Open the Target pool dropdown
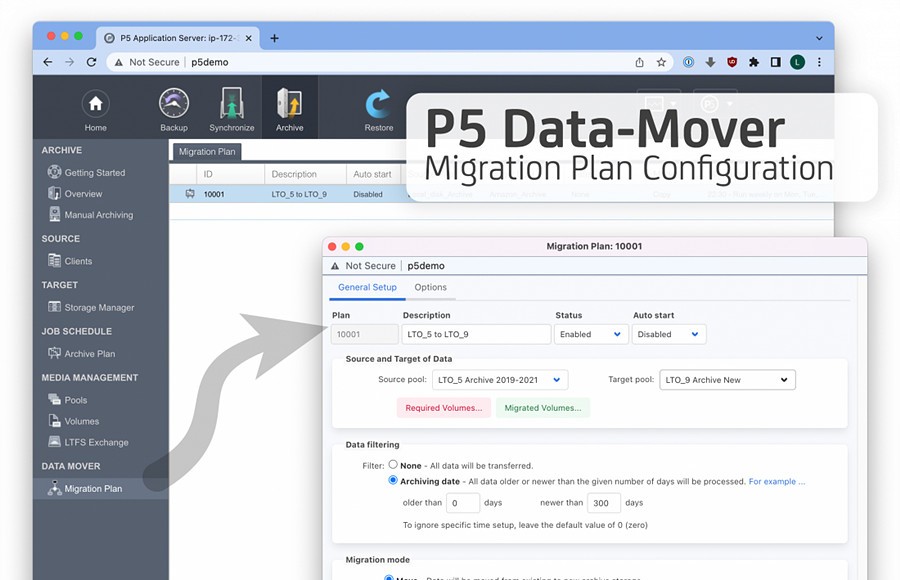 click(727, 380)
